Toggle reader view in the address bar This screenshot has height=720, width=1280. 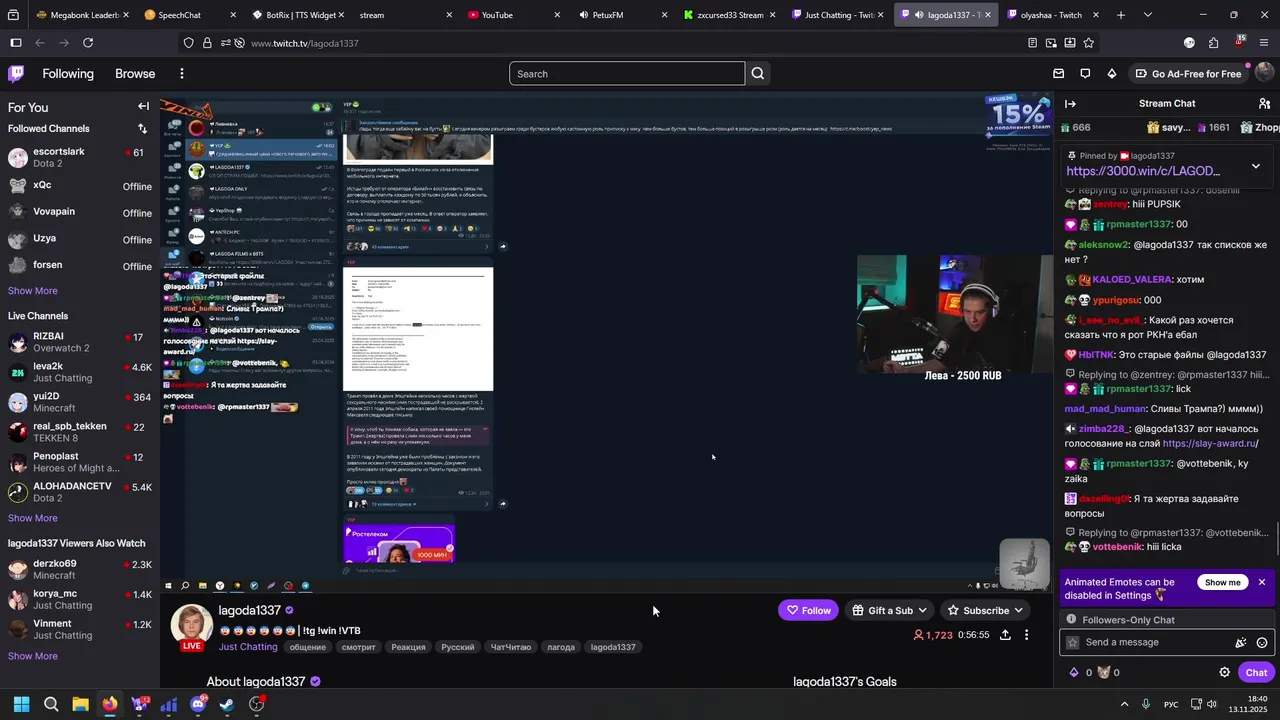pyautogui.click(x=1032, y=43)
